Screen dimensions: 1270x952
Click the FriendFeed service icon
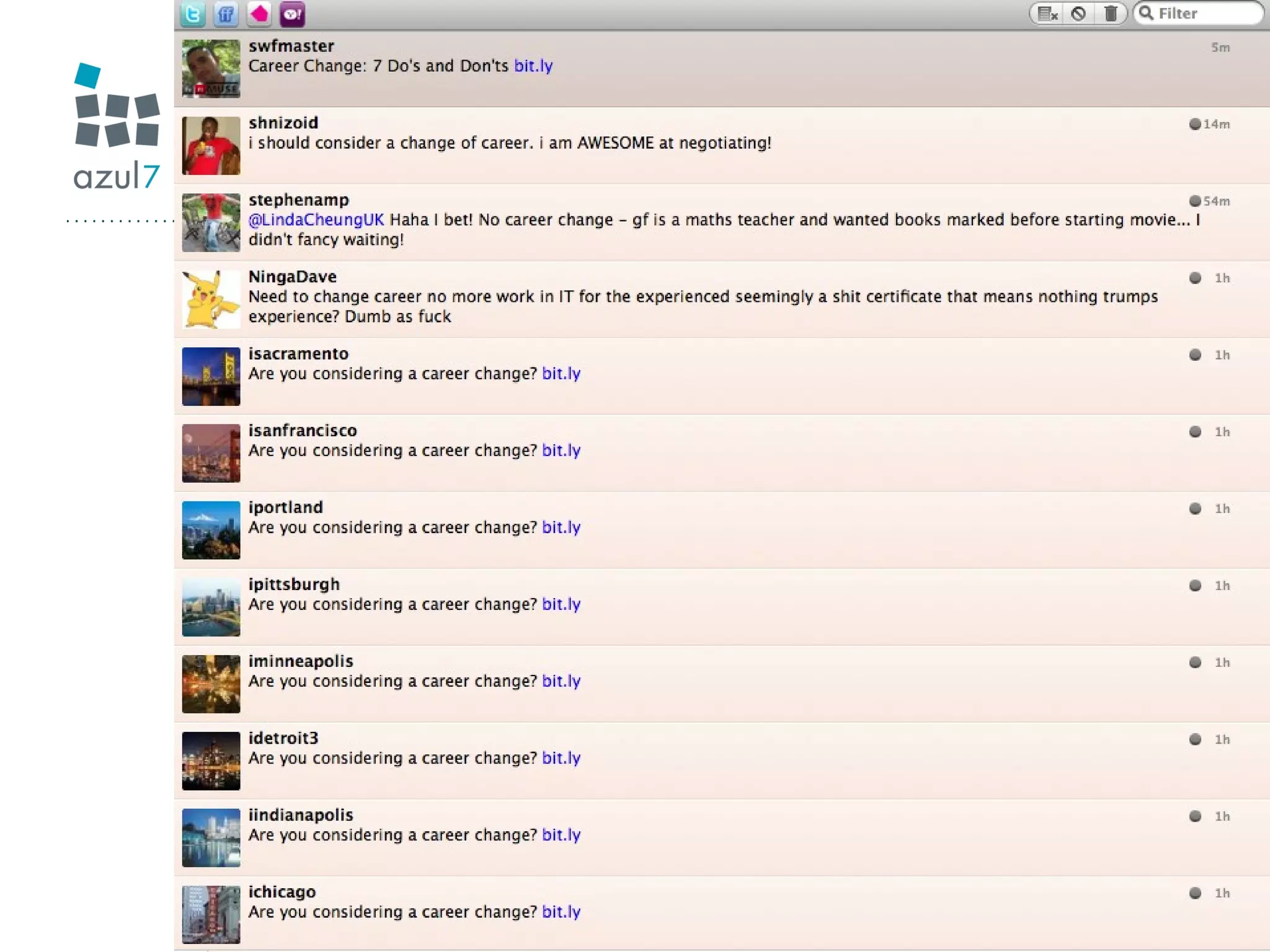click(x=226, y=14)
